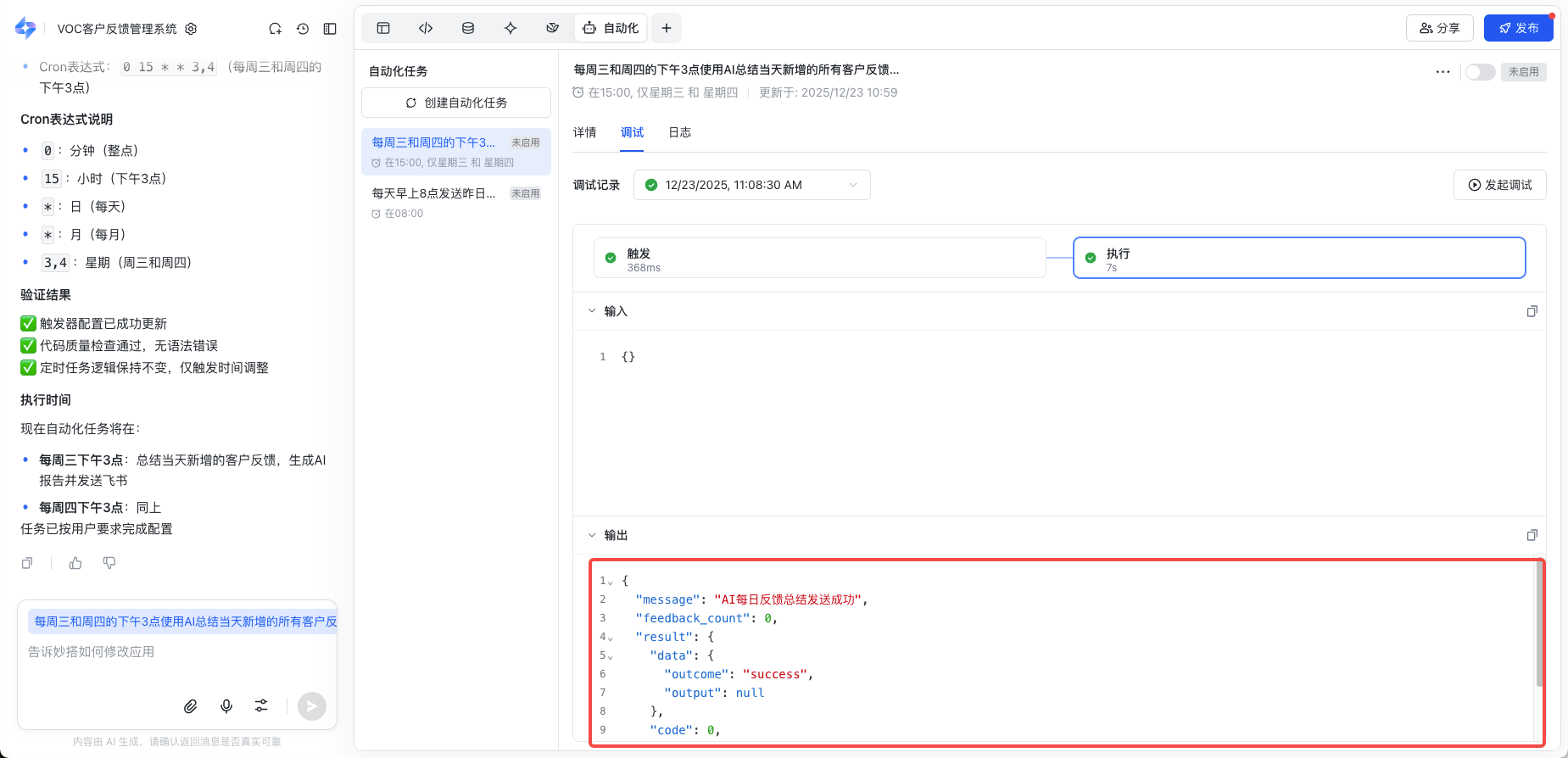Open the database icon in toolbar

point(468,28)
